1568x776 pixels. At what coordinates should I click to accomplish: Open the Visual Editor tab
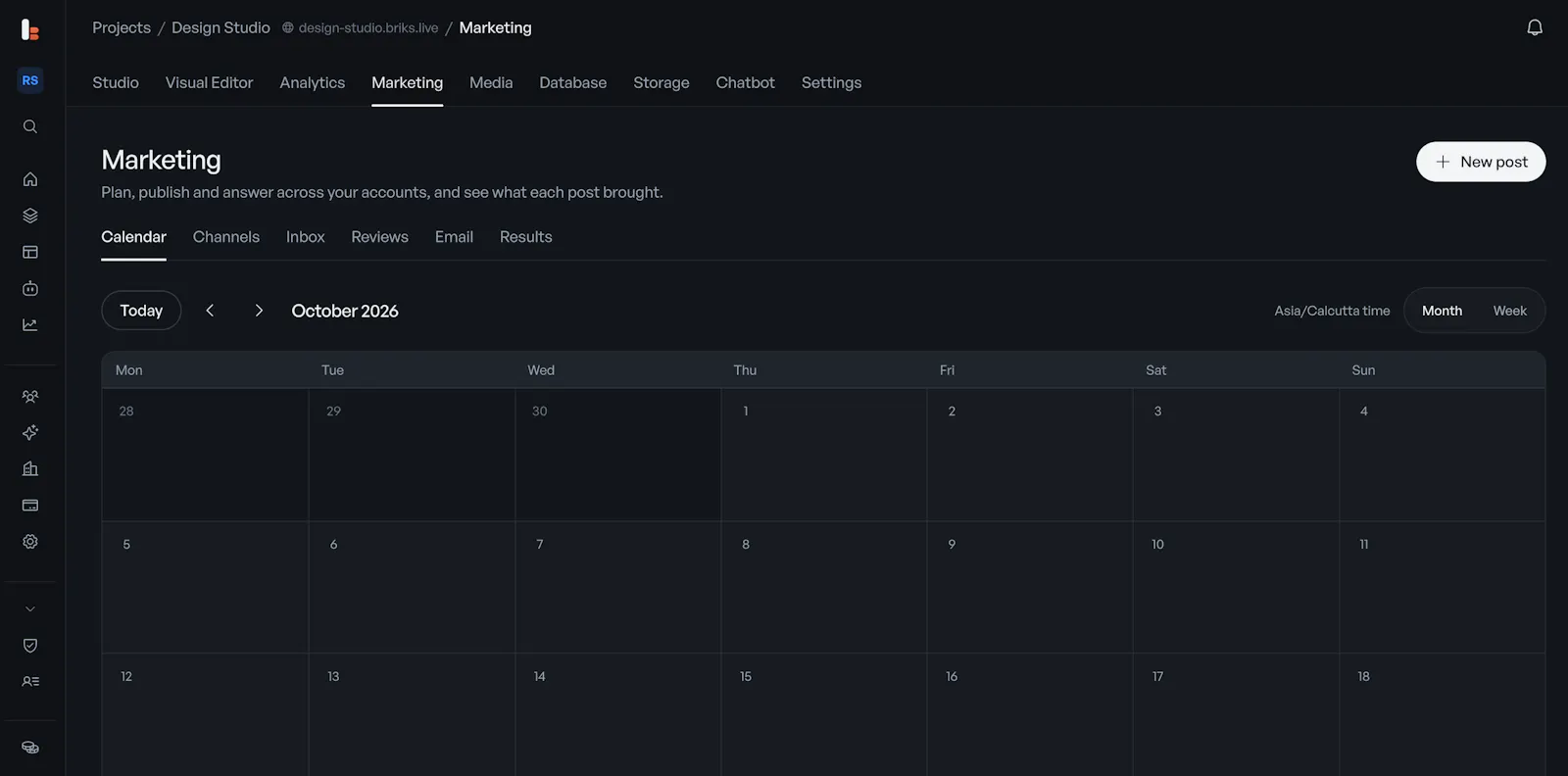(x=209, y=82)
